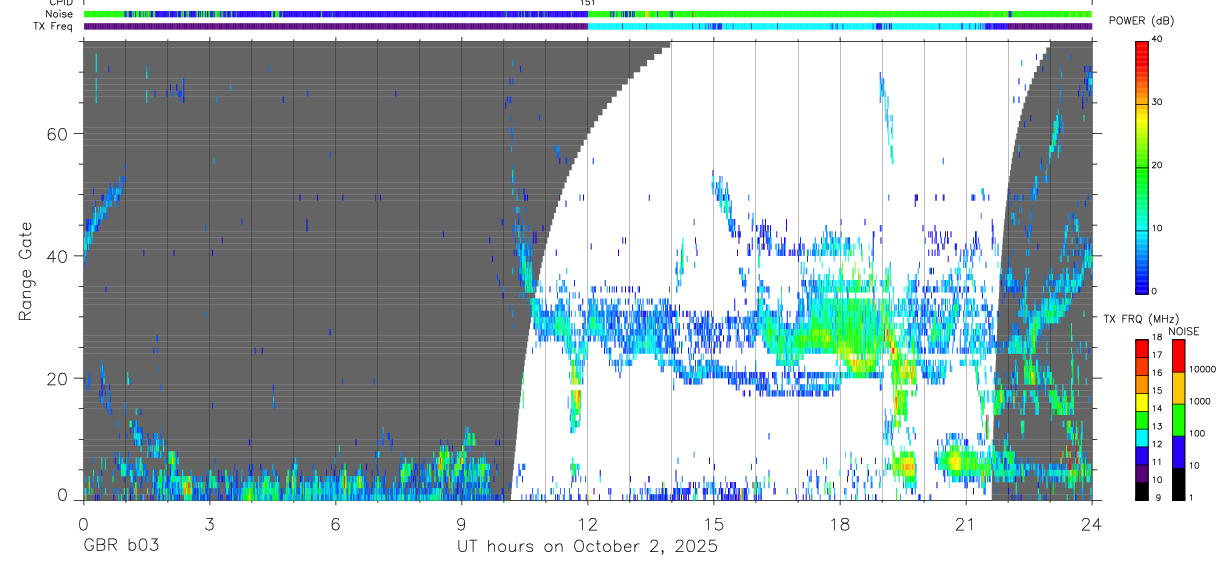Click the x-axis hour tick '6'
This screenshot has height=567, width=1228.
[x=335, y=524]
